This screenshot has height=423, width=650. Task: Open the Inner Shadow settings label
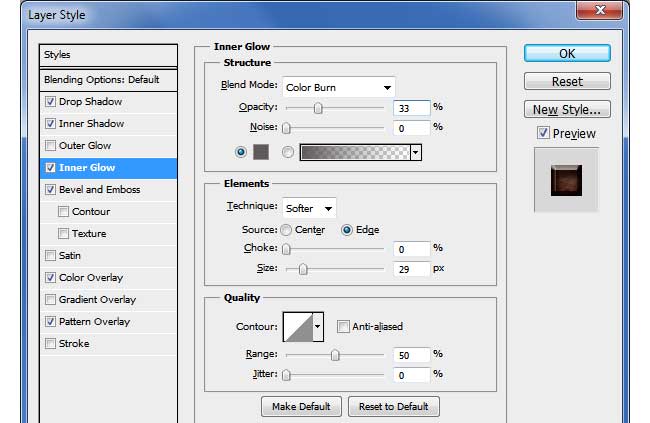pyautogui.click(x=91, y=124)
